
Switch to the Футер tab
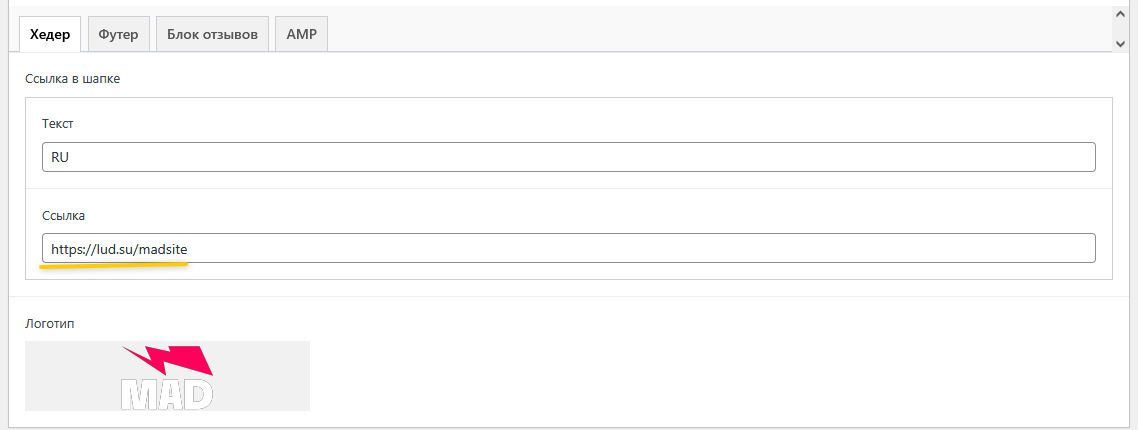click(x=118, y=34)
